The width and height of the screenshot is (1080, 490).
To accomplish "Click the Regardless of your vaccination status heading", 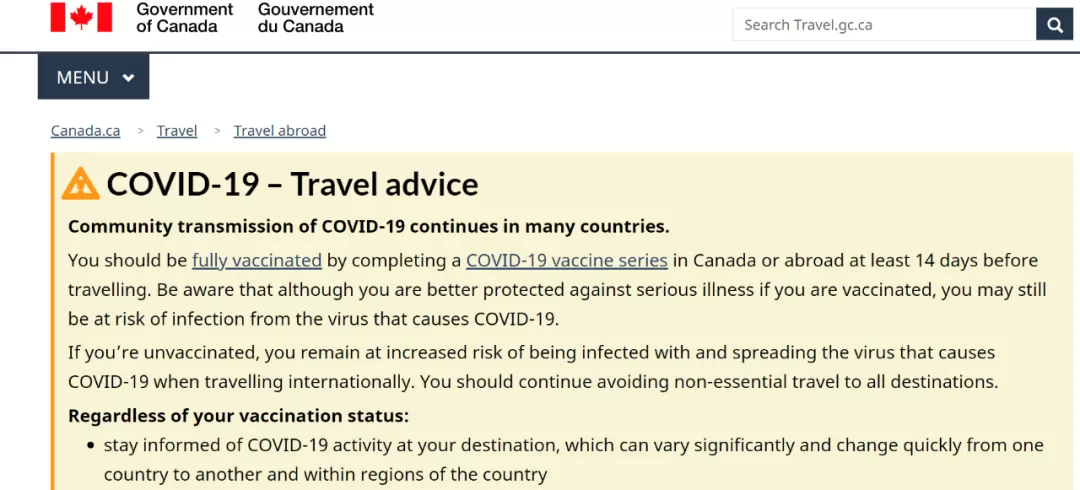I will coord(239,416).
